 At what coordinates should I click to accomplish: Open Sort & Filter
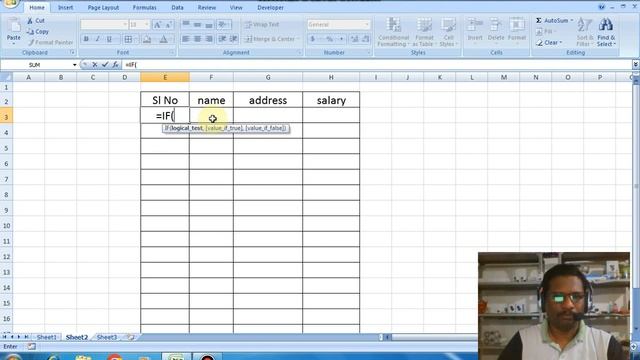point(585,32)
